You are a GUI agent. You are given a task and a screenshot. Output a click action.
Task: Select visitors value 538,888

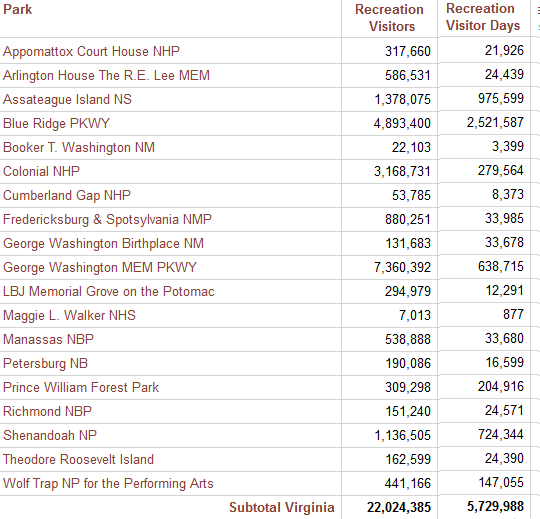tap(408, 340)
